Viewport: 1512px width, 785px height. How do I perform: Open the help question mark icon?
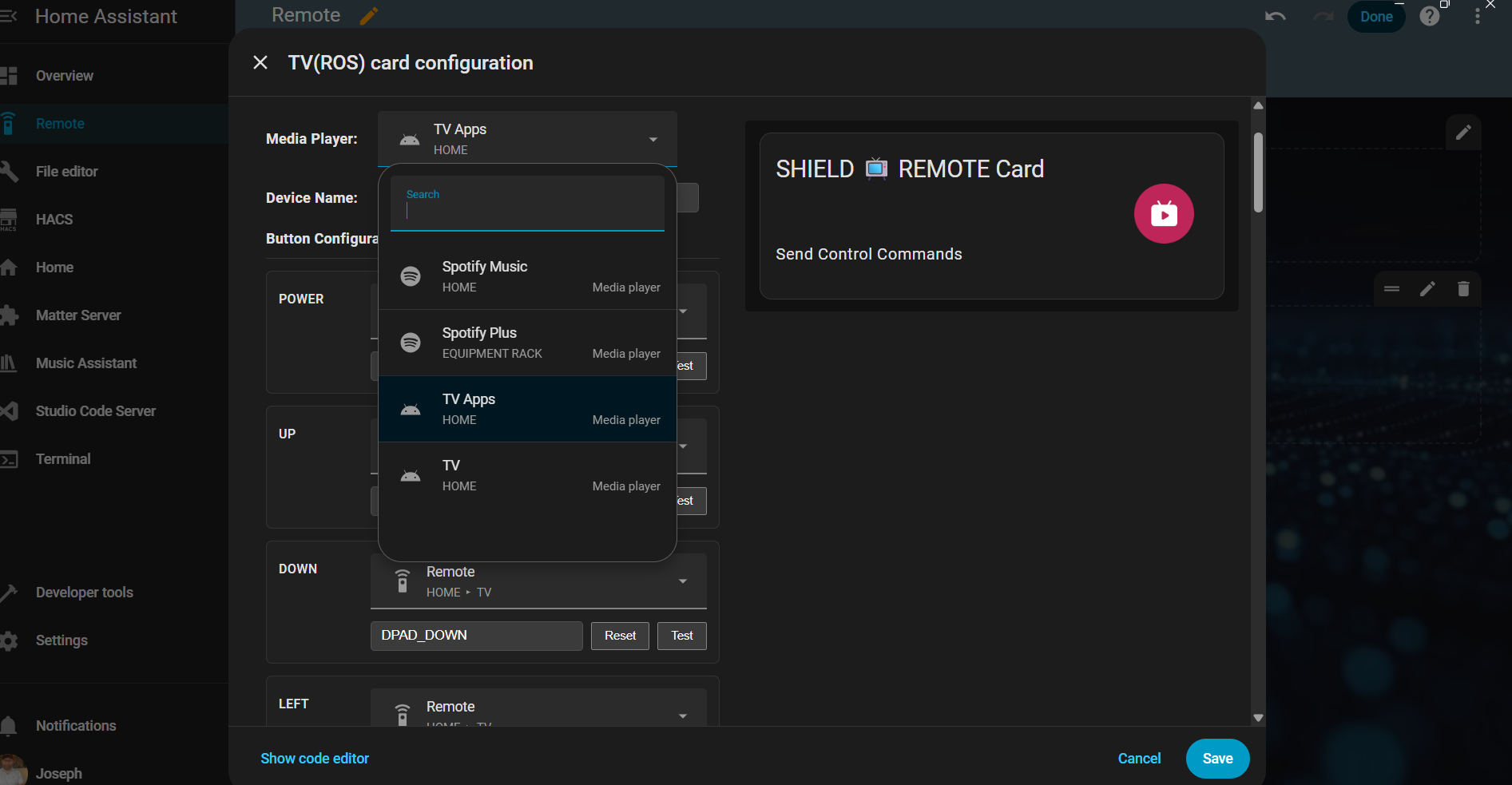[1429, 17]
